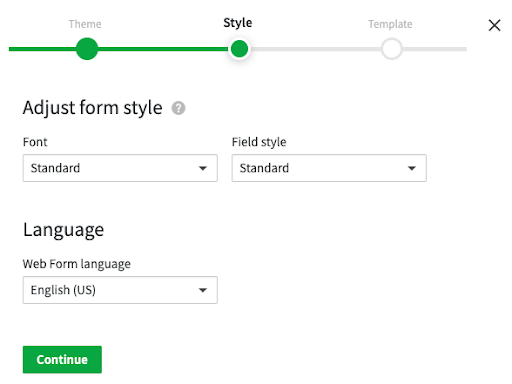Go to the Theme step label
512x384 pixels.
tap(85, 24)
